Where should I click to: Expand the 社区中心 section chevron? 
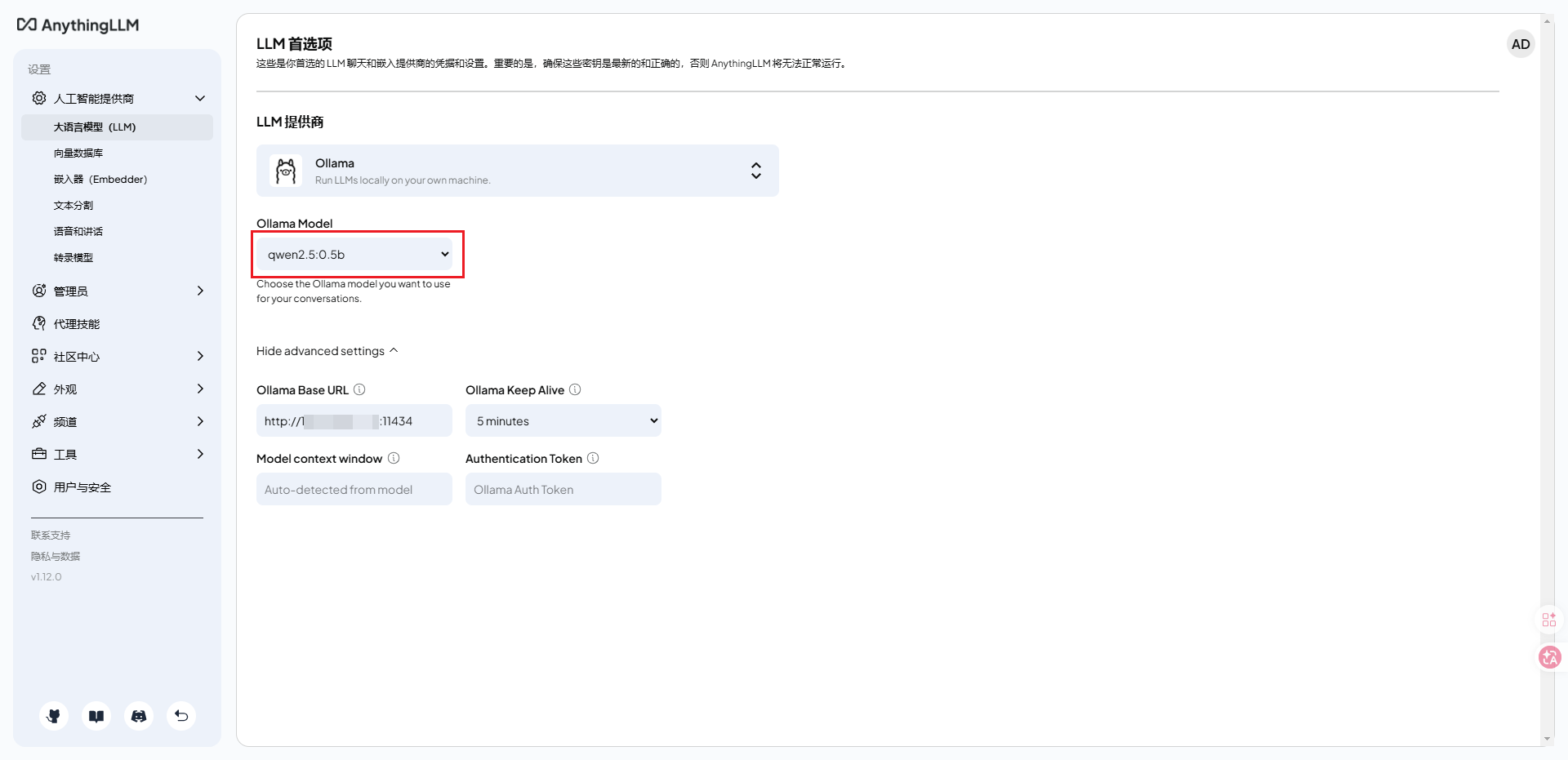coord(200,356)
